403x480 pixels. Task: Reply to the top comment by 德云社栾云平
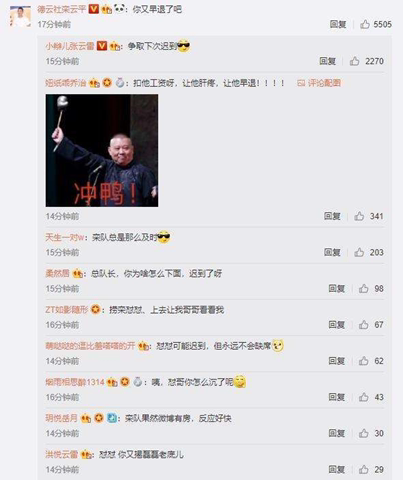(x=338, y=24)
